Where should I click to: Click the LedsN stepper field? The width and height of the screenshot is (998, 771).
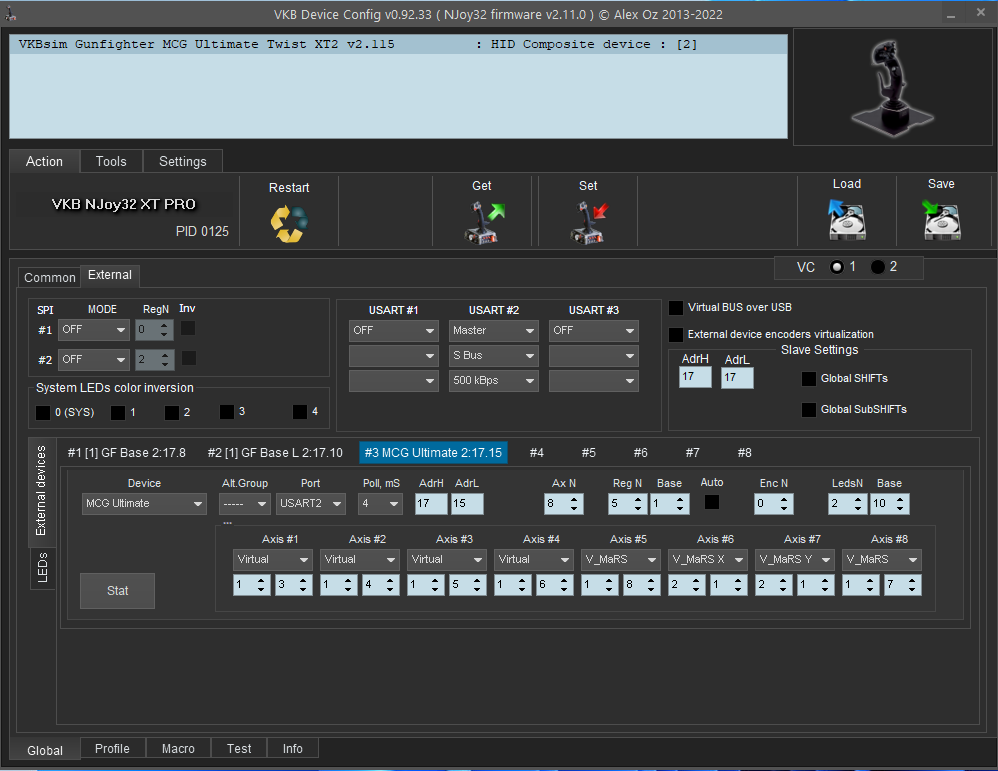pos(848,504)
